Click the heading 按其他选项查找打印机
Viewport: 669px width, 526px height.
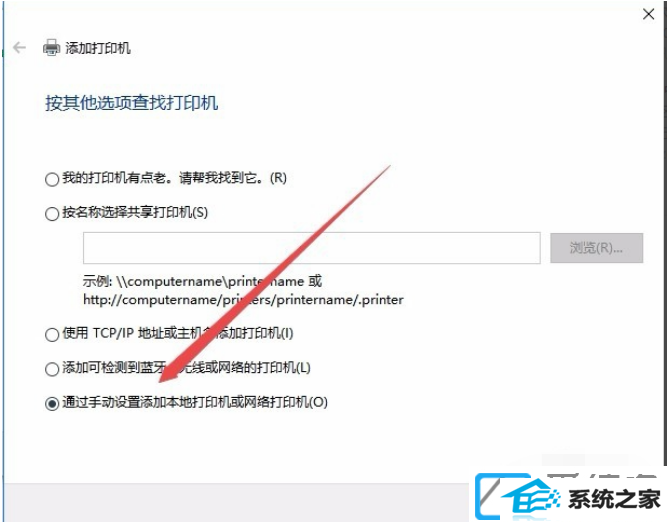pyautogui.click(x=132, y=103)
